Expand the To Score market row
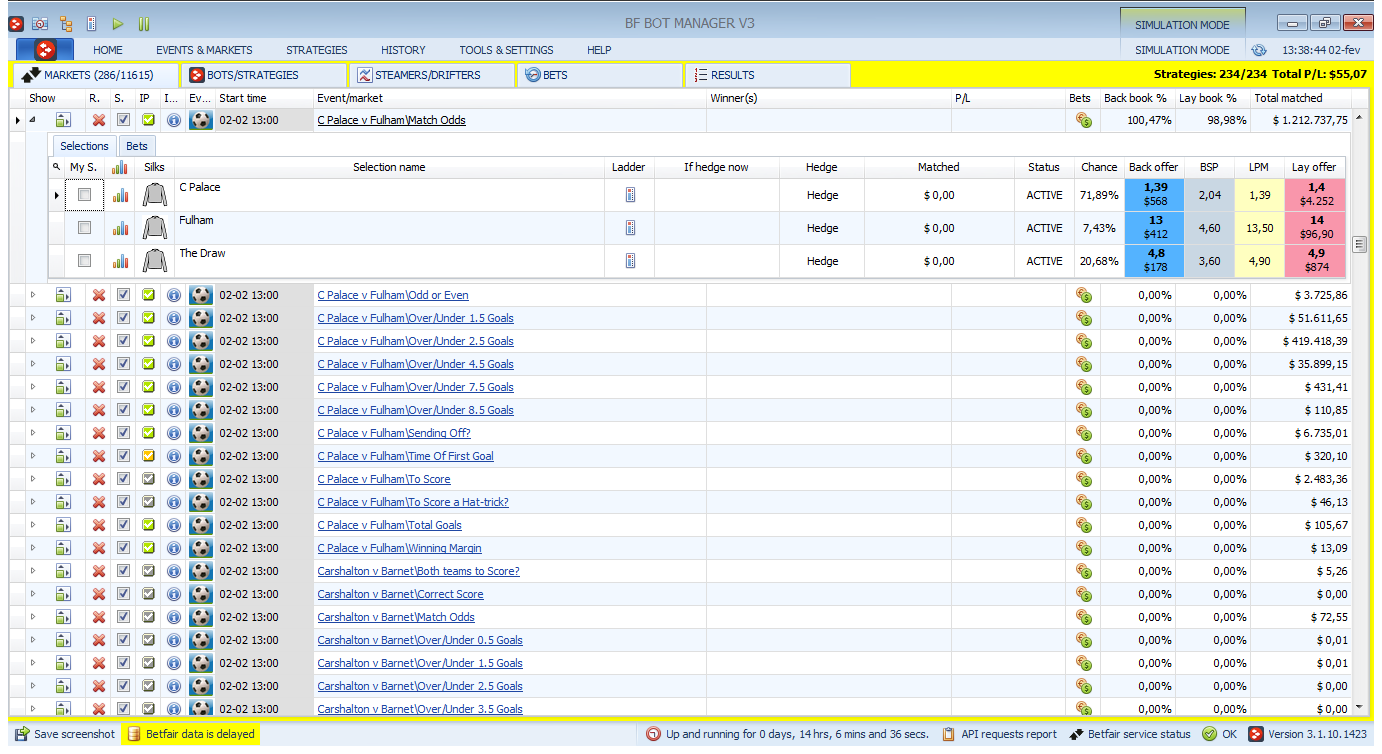This screenshot has width=1382, height=754. (x=32, y=479)
